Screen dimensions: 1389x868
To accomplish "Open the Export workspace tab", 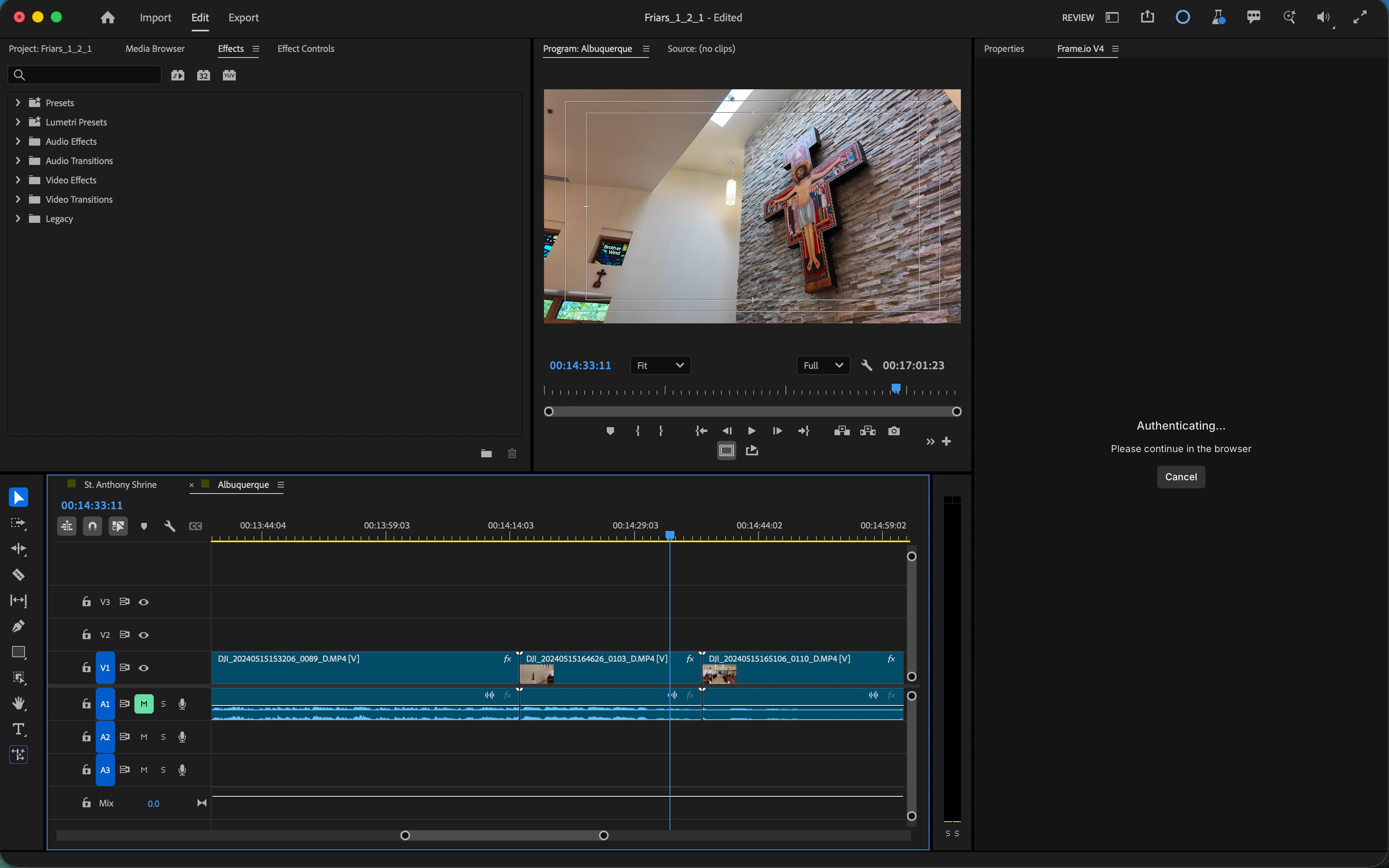I will (243, 17).
